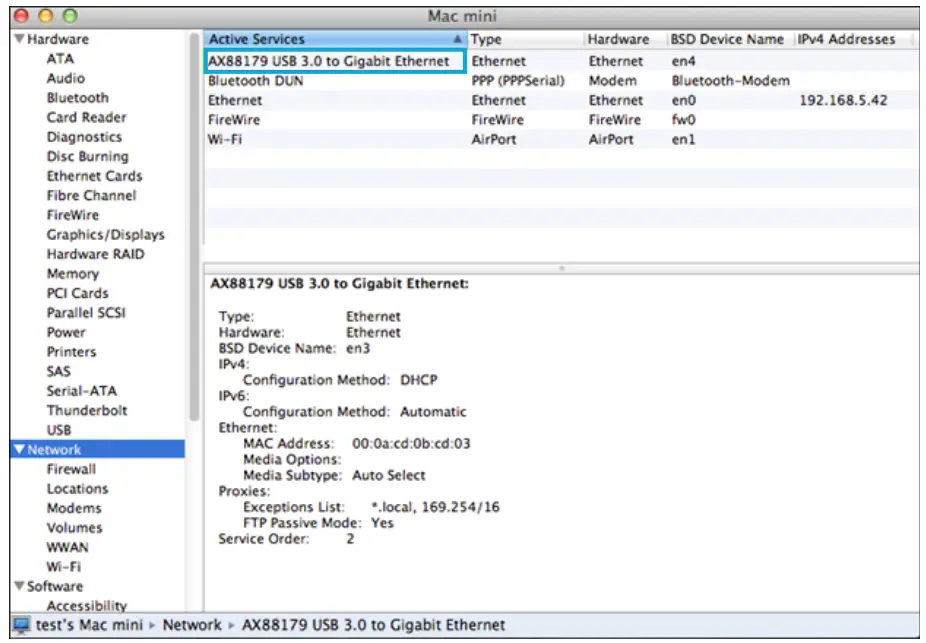Select the ATA hardware item
Image resolution: width=926 pixels, height=643 pixels.
60,58
